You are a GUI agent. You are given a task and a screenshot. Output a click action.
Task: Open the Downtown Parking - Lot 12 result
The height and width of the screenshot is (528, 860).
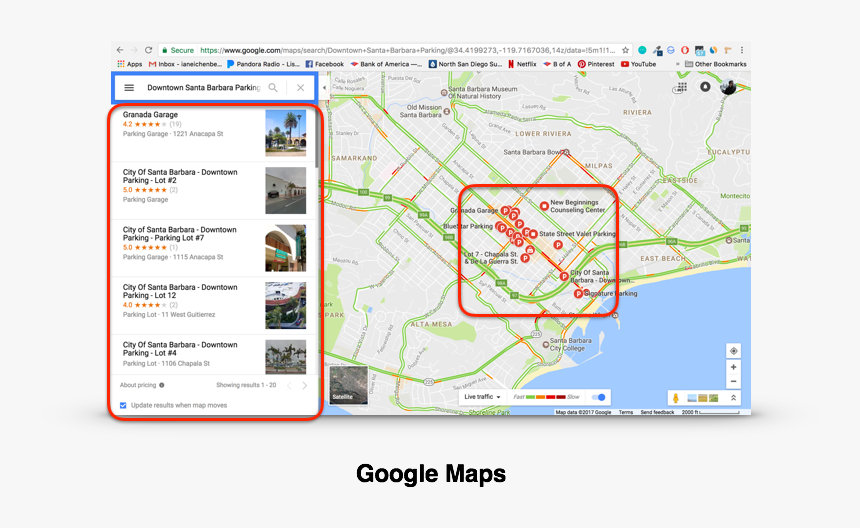[214, 306]
